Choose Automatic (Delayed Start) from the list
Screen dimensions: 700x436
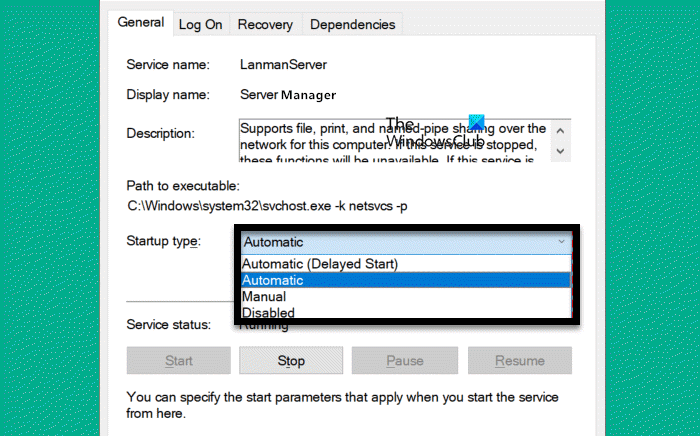pos(320,264)
